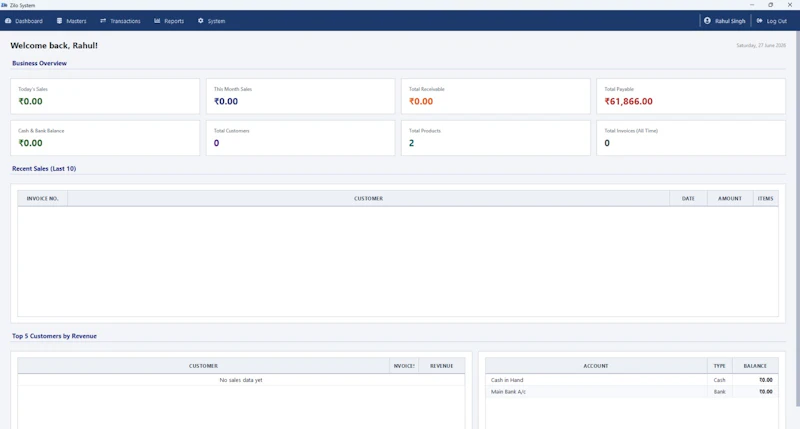Click the ITEMS column header
800x429 pixels.
[x=766, y=198]
